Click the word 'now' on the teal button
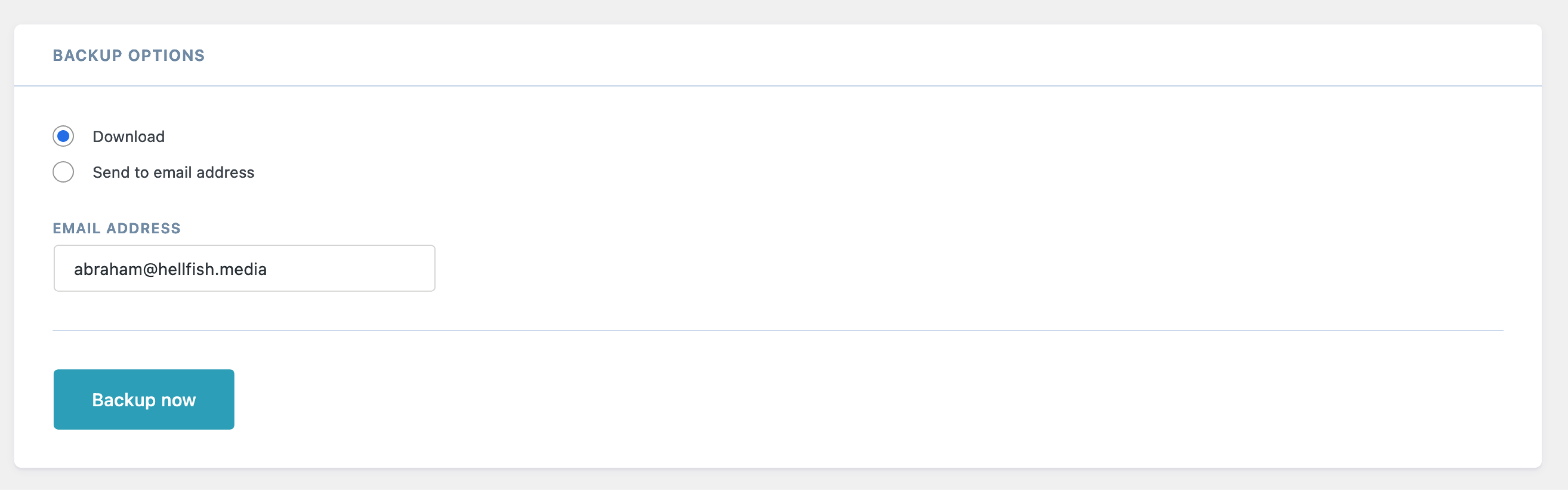The image size is (1568, 490). tap(178, 401)
